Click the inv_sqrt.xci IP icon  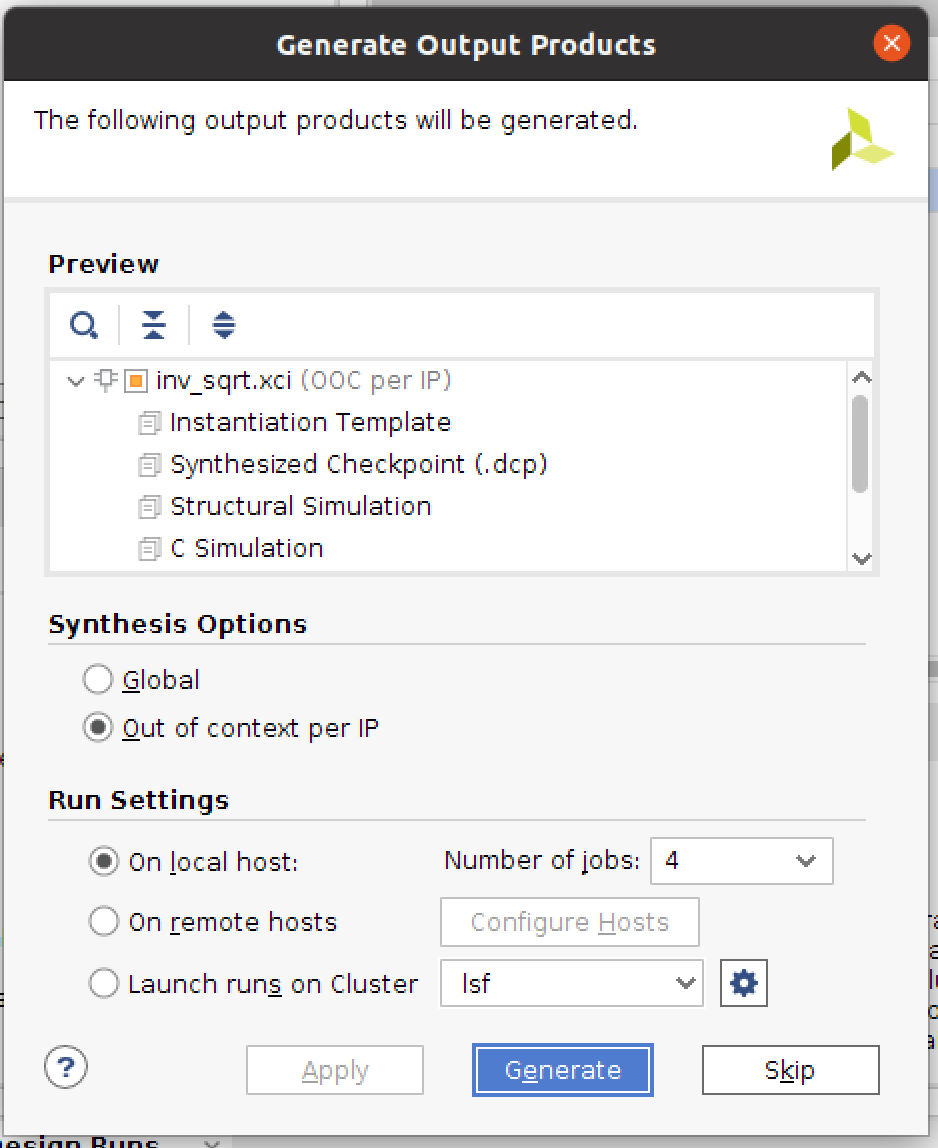136,381
